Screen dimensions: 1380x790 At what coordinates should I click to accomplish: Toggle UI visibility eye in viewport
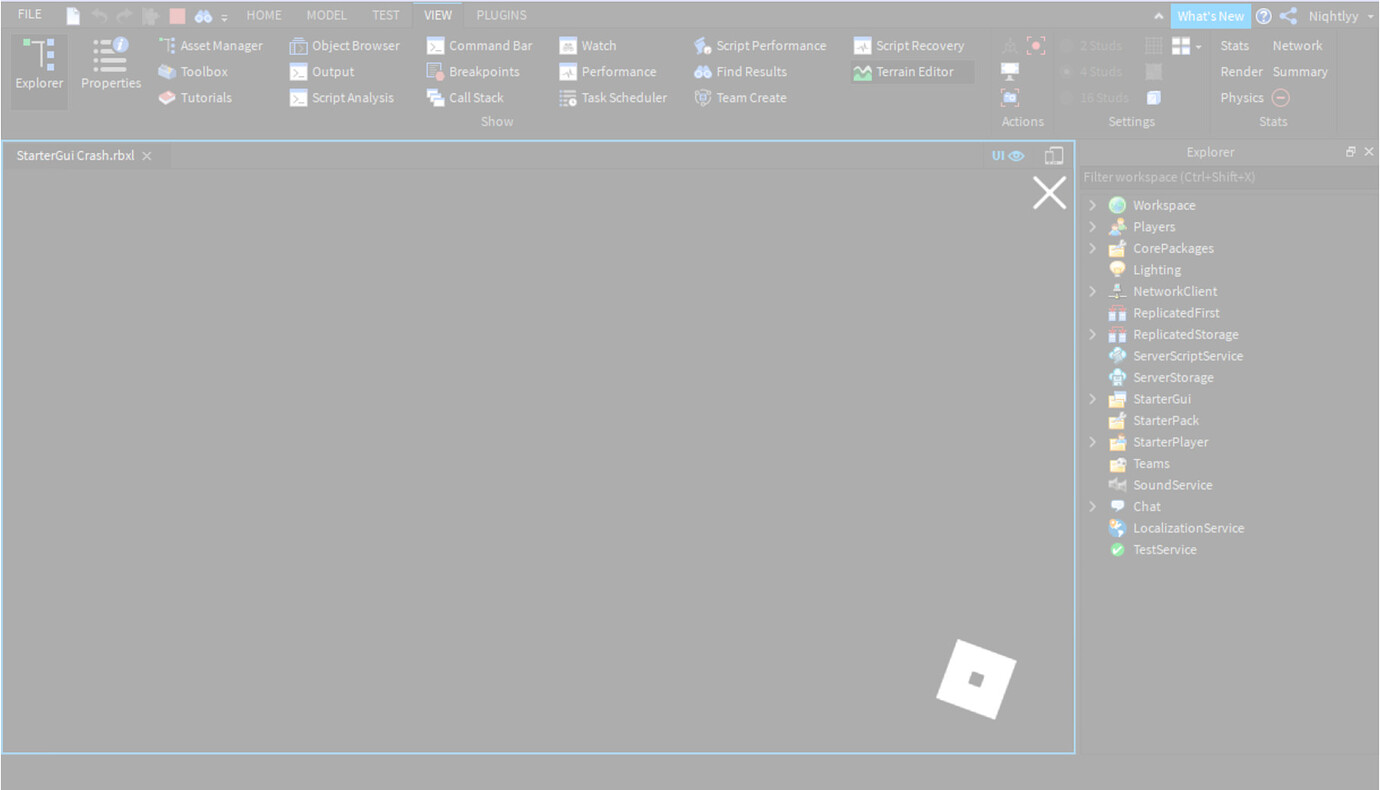pyautogui.click(x=1008, y=156)
